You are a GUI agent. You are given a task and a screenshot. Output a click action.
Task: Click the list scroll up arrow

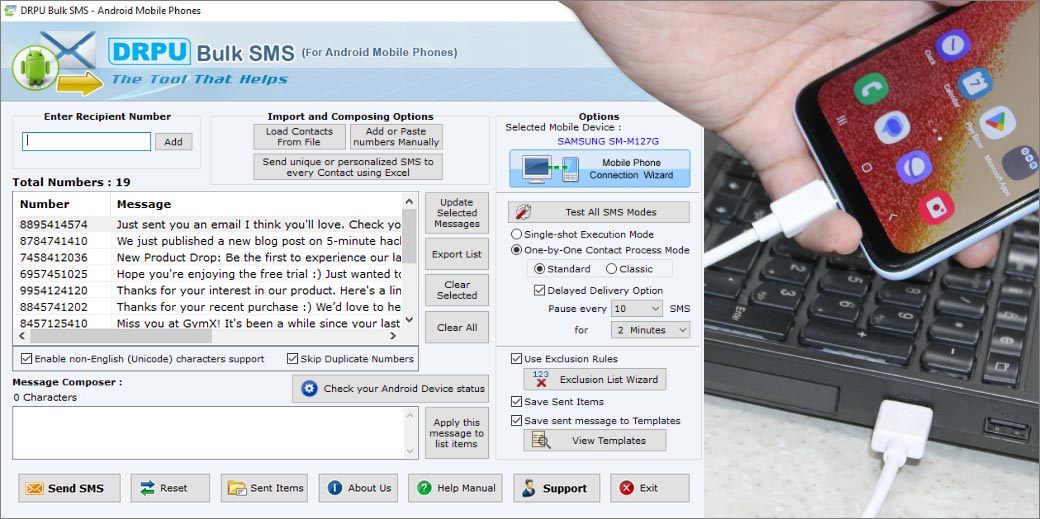409,200
